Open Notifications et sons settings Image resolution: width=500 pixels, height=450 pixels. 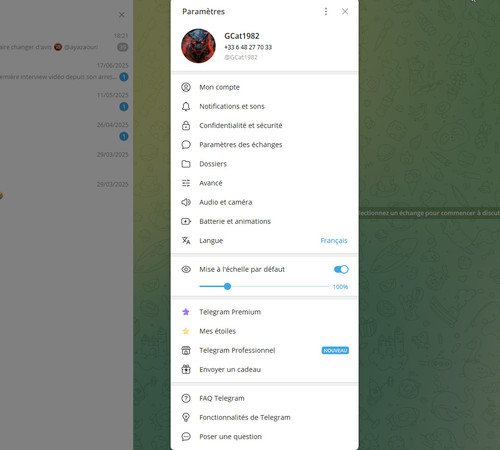tap(265, 107)
